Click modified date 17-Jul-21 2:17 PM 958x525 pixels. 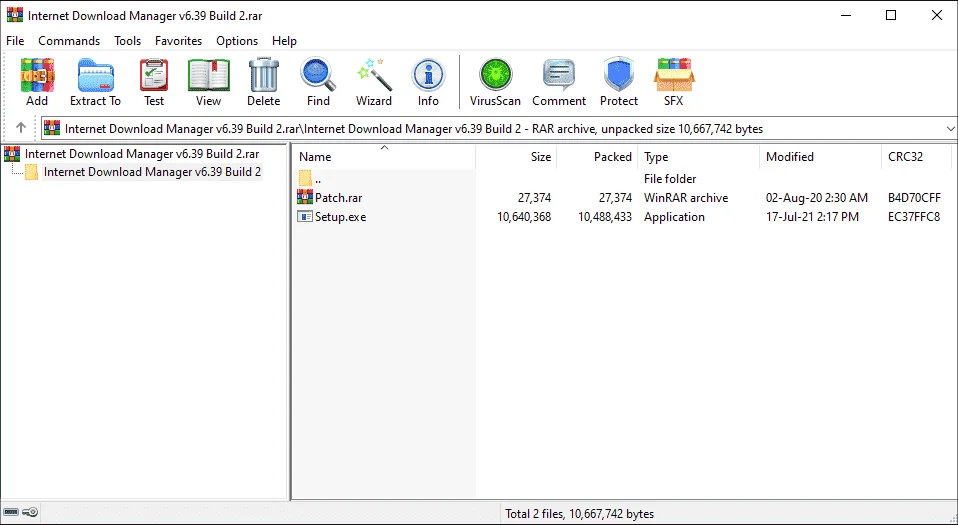813,217
